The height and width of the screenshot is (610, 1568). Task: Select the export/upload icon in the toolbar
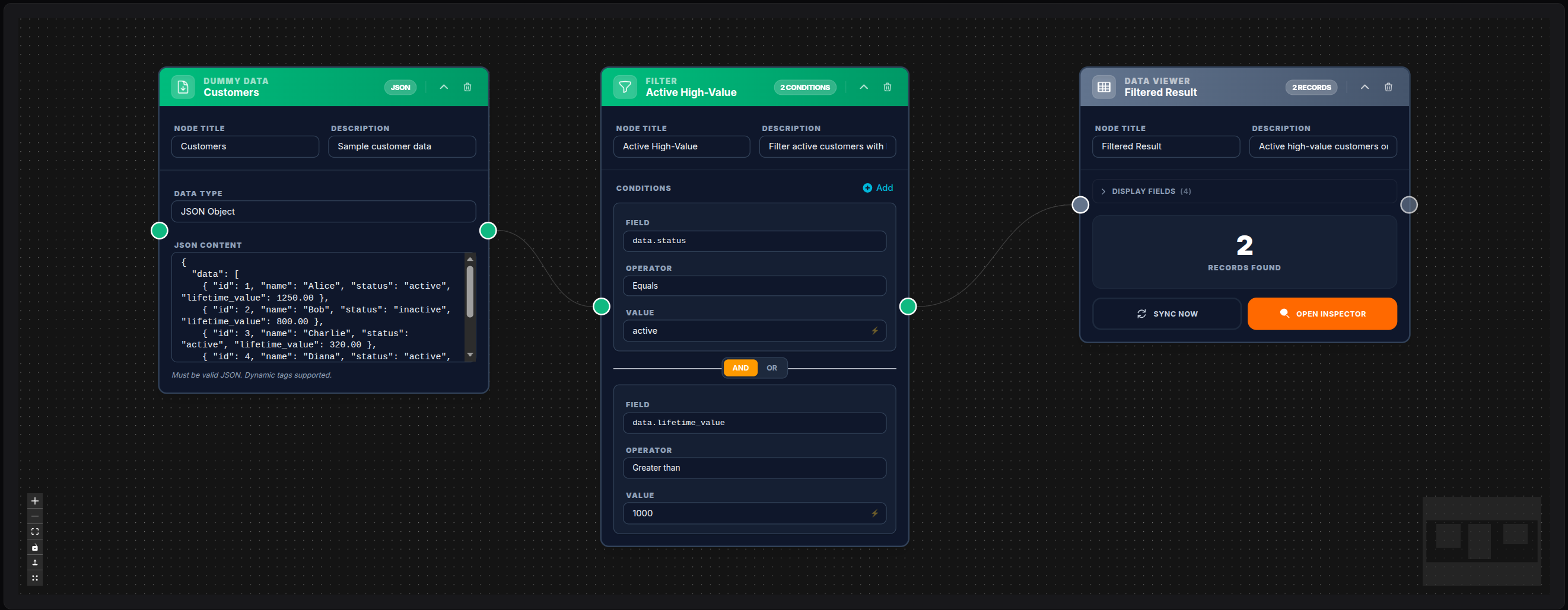pyautogui.click(x=34, y=563)
